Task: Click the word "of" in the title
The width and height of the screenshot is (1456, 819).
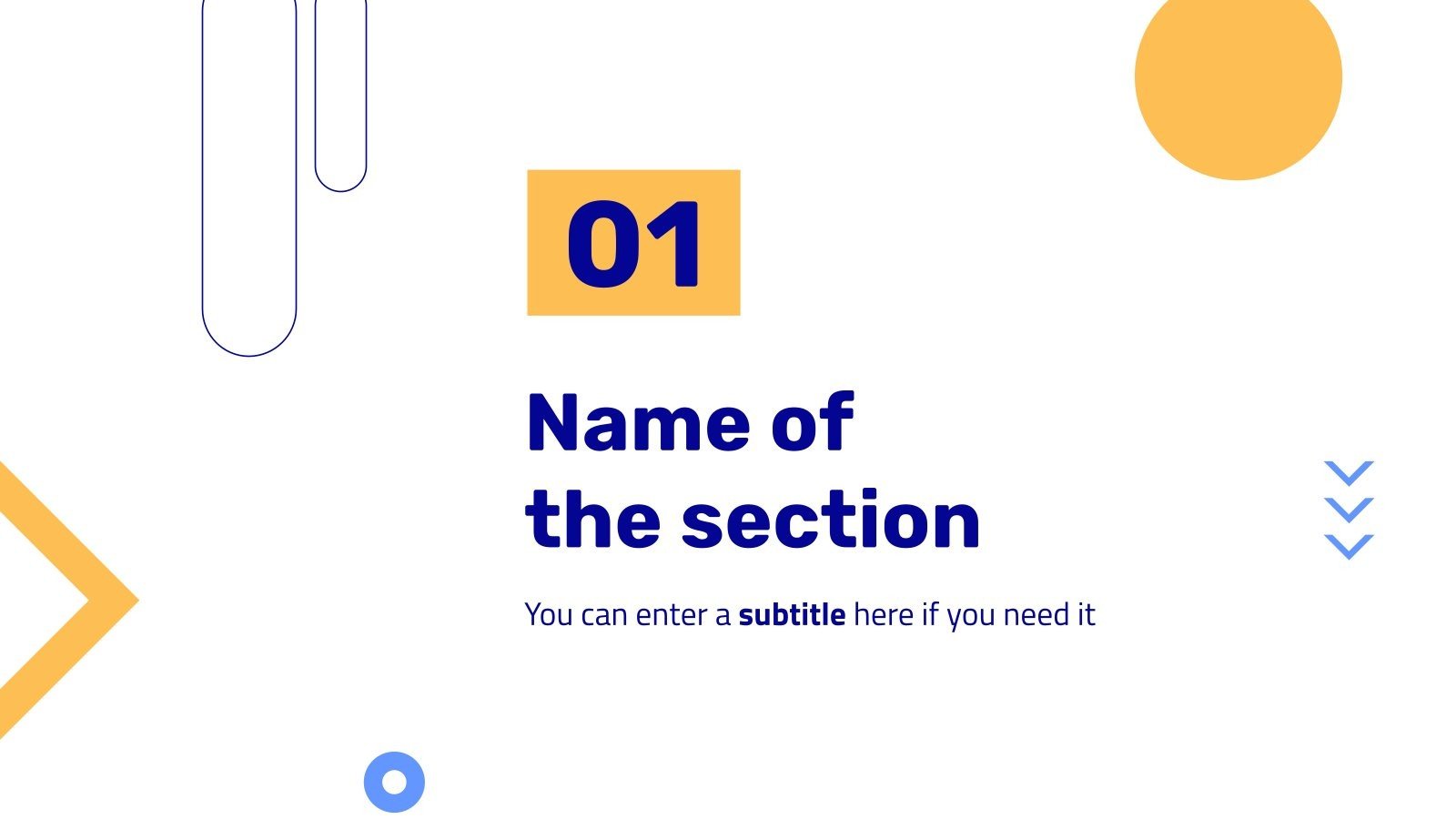Action: 813,423
